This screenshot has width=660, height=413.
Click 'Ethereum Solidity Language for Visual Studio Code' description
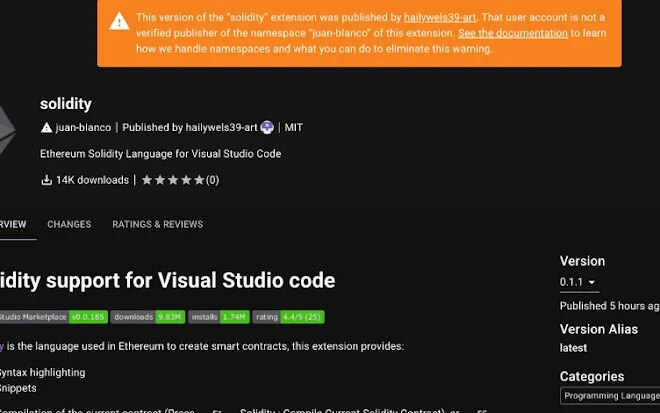160,154
